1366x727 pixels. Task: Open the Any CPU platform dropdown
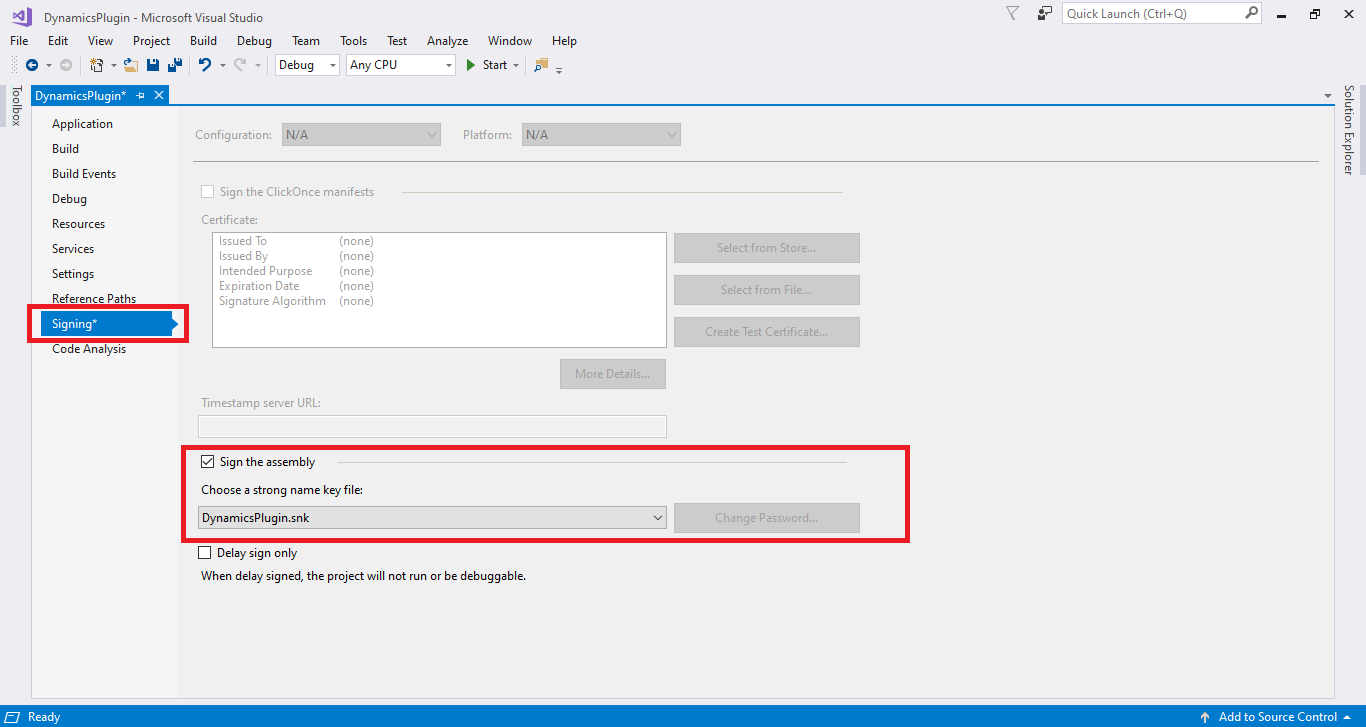point(450,64)
